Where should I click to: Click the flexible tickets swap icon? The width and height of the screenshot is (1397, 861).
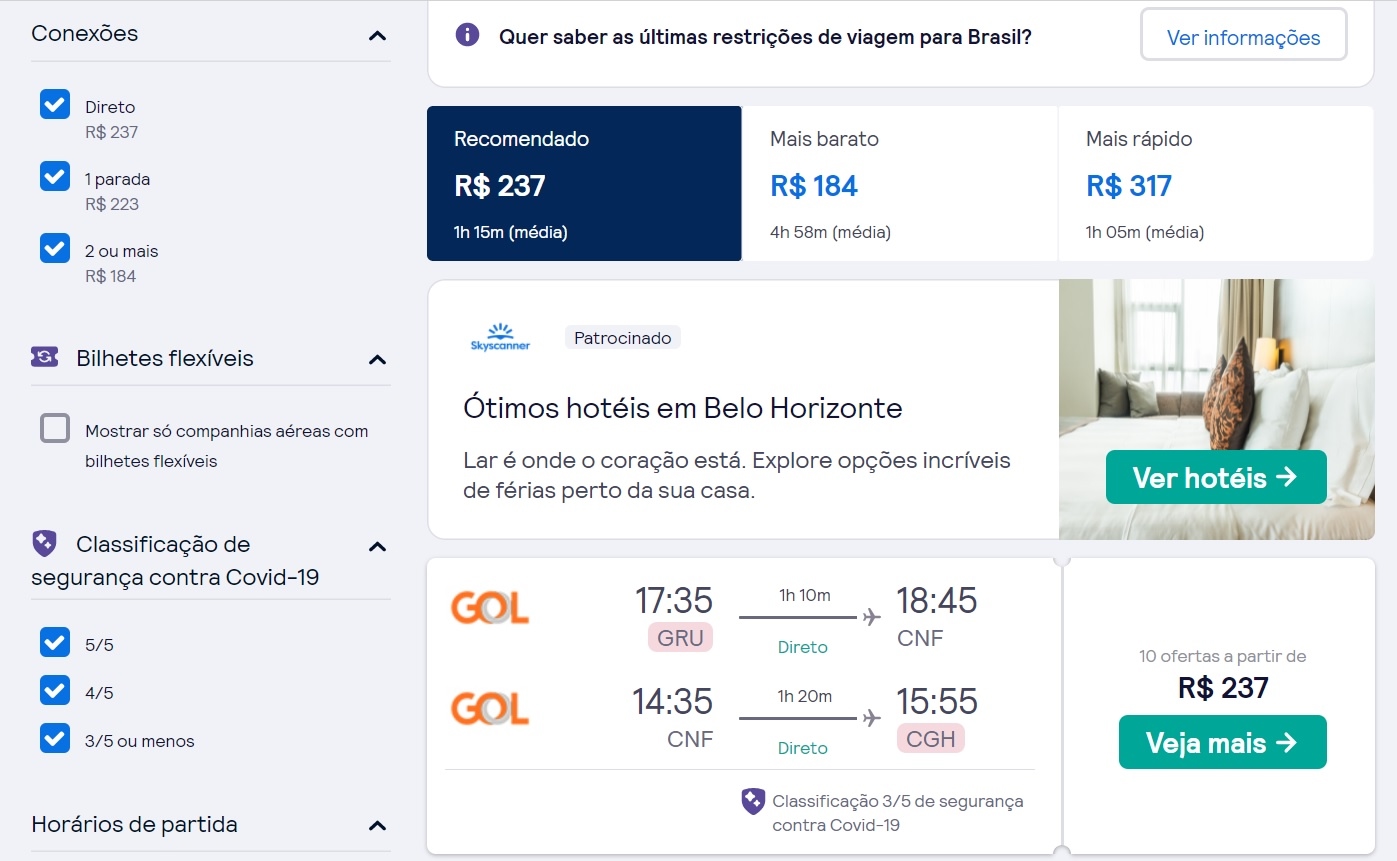click(43, 358)
